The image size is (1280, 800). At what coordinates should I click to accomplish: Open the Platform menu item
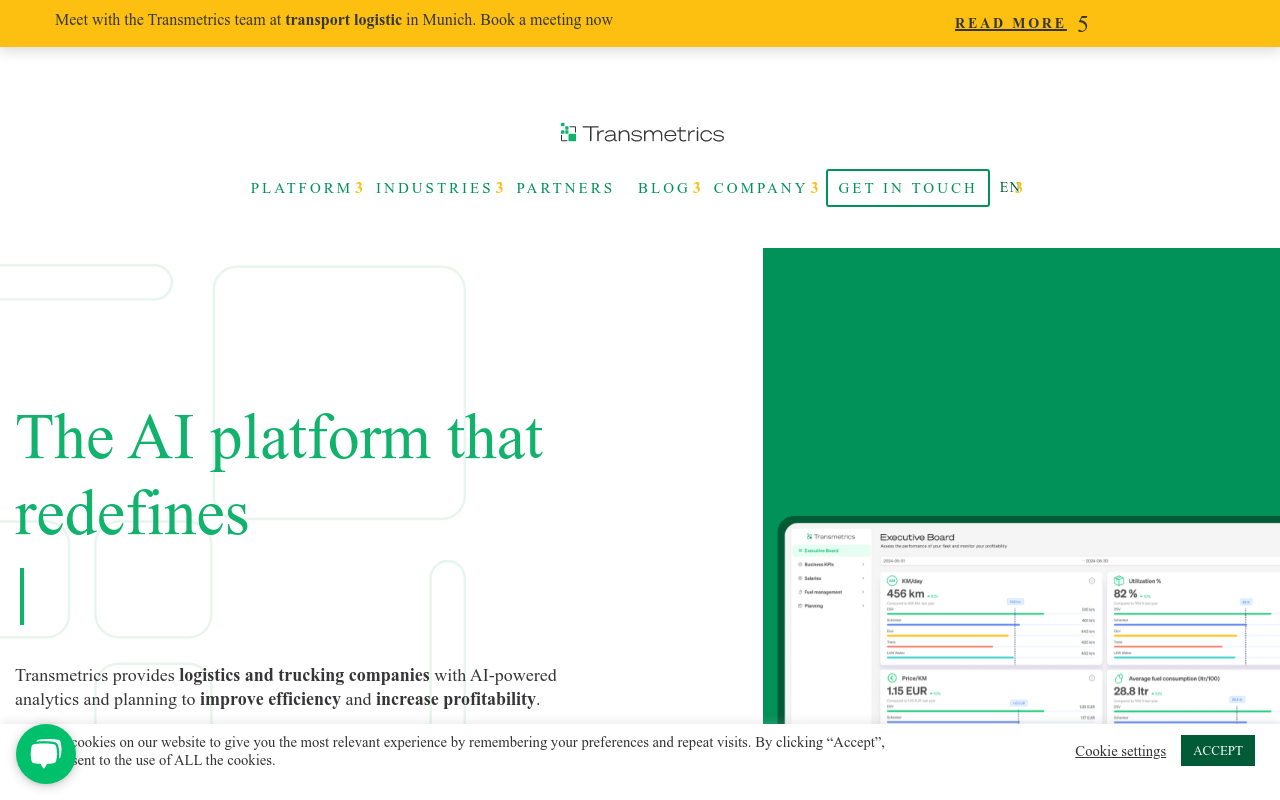302,188
